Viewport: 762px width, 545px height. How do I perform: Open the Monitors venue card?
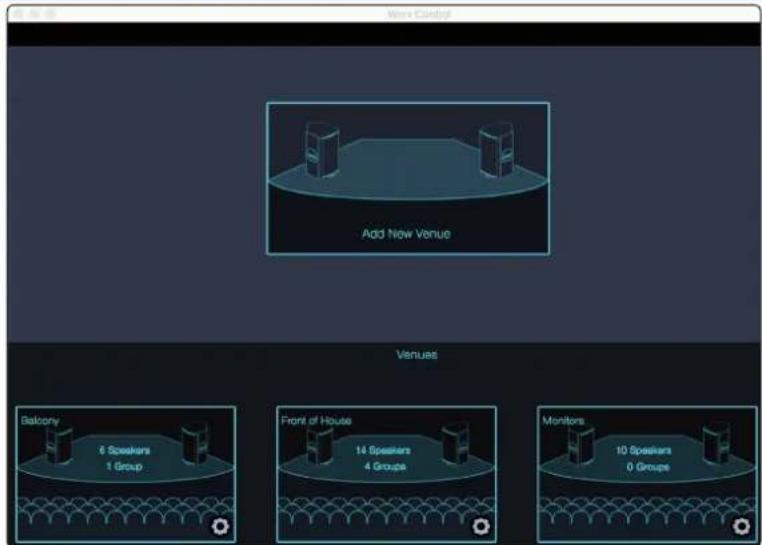647,474
